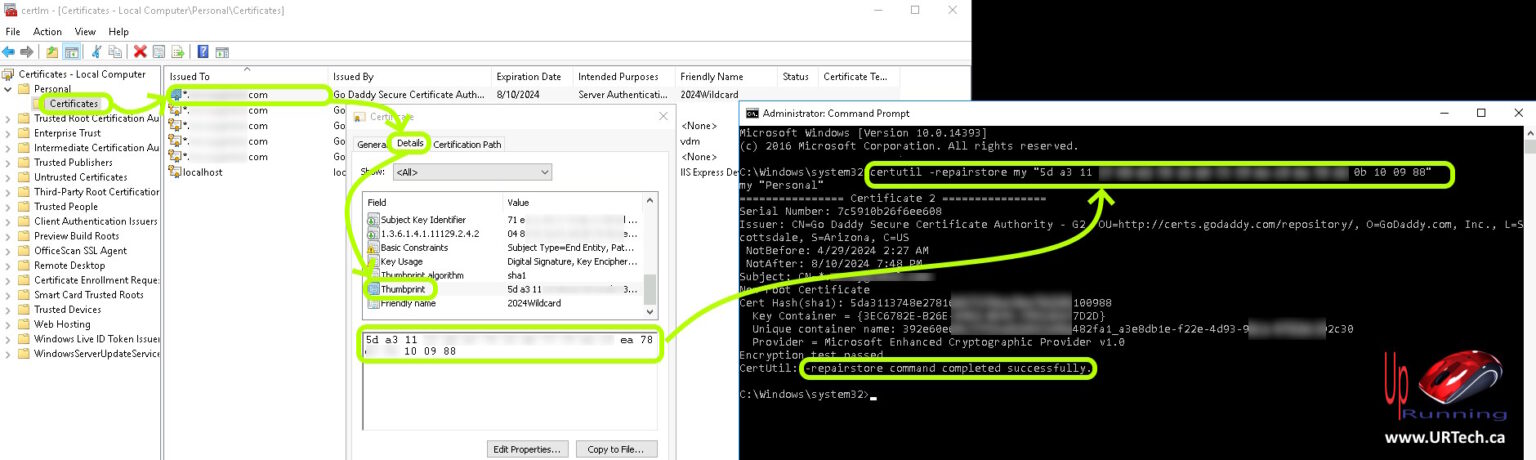The image size is (1536, 460).
Task: Select the localhost certificate entry
Action: pyautogui.click(x=201, y=172)
